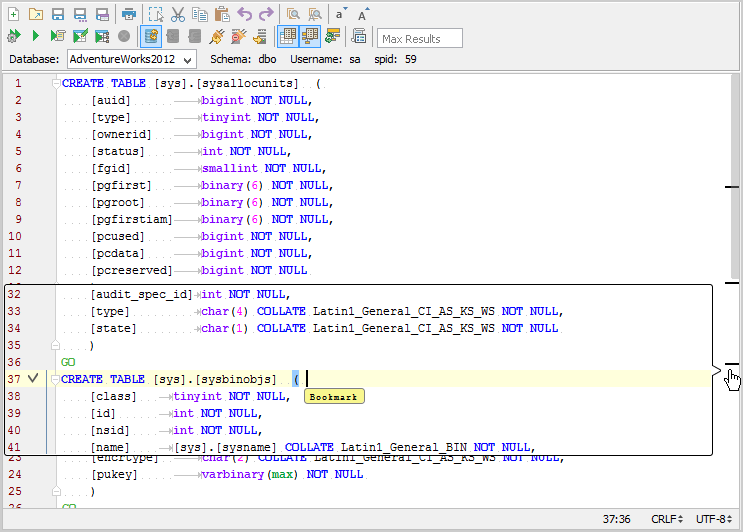Click the gear with double arrows icon
The width and height of the screenshot is (743, 532).
click(x=14, y=36)
